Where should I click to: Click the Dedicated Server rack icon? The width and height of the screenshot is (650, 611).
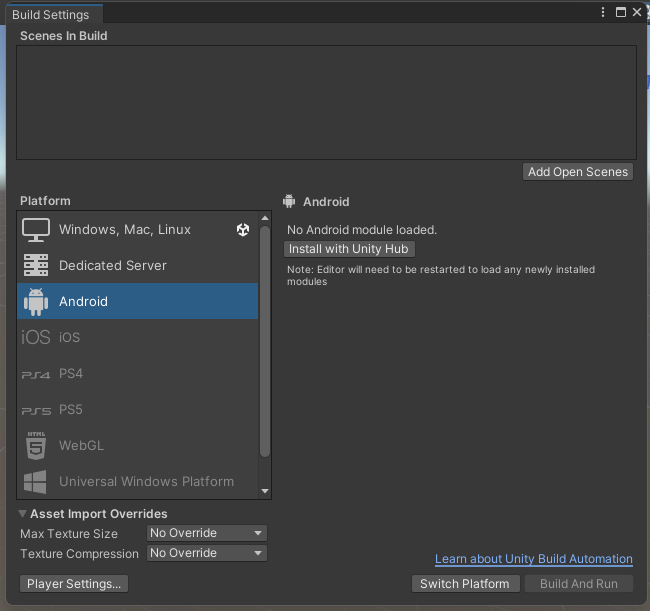(x=36, y=265)
